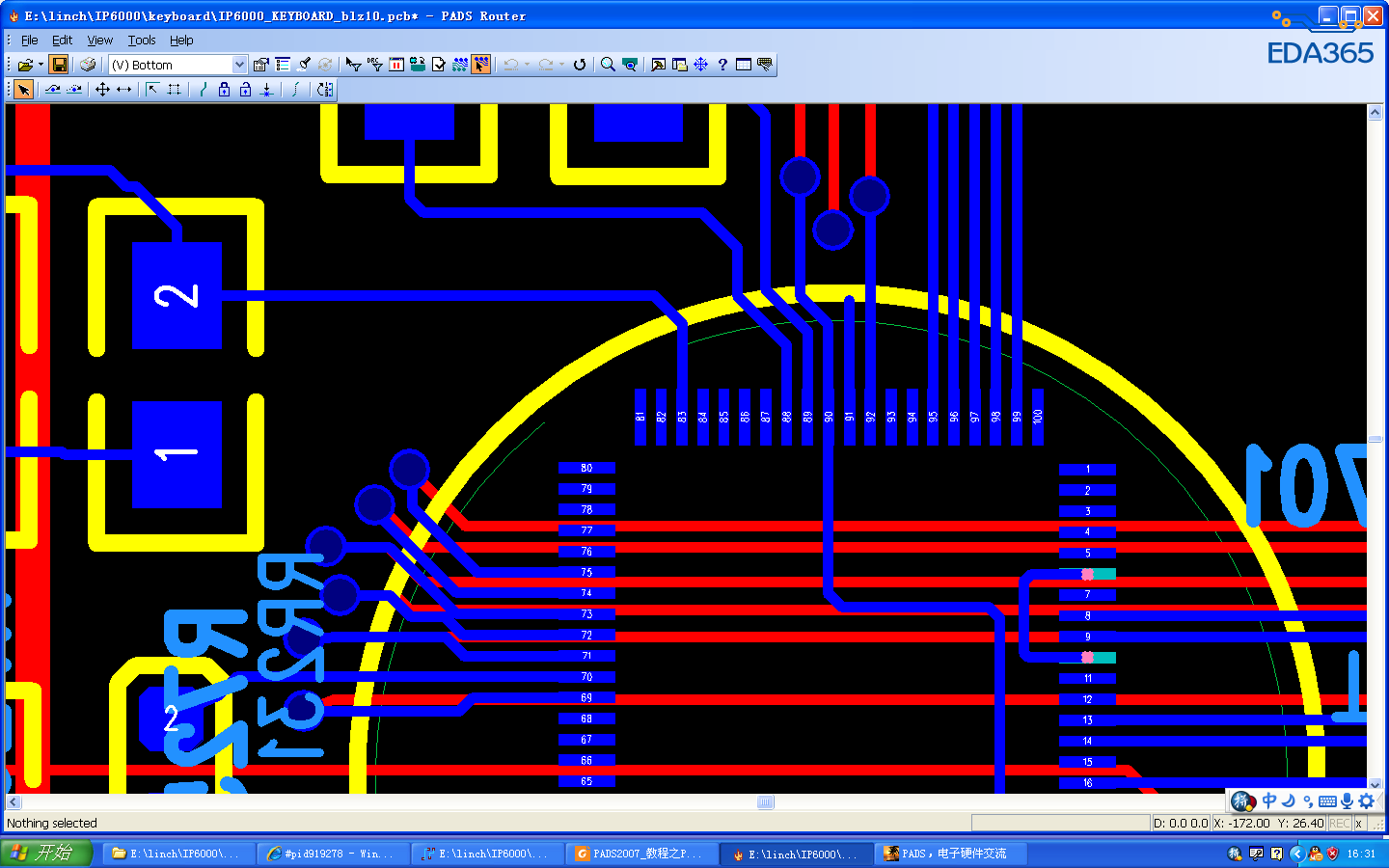
Task: Open the View menu
Action: (x=100, y=41)
